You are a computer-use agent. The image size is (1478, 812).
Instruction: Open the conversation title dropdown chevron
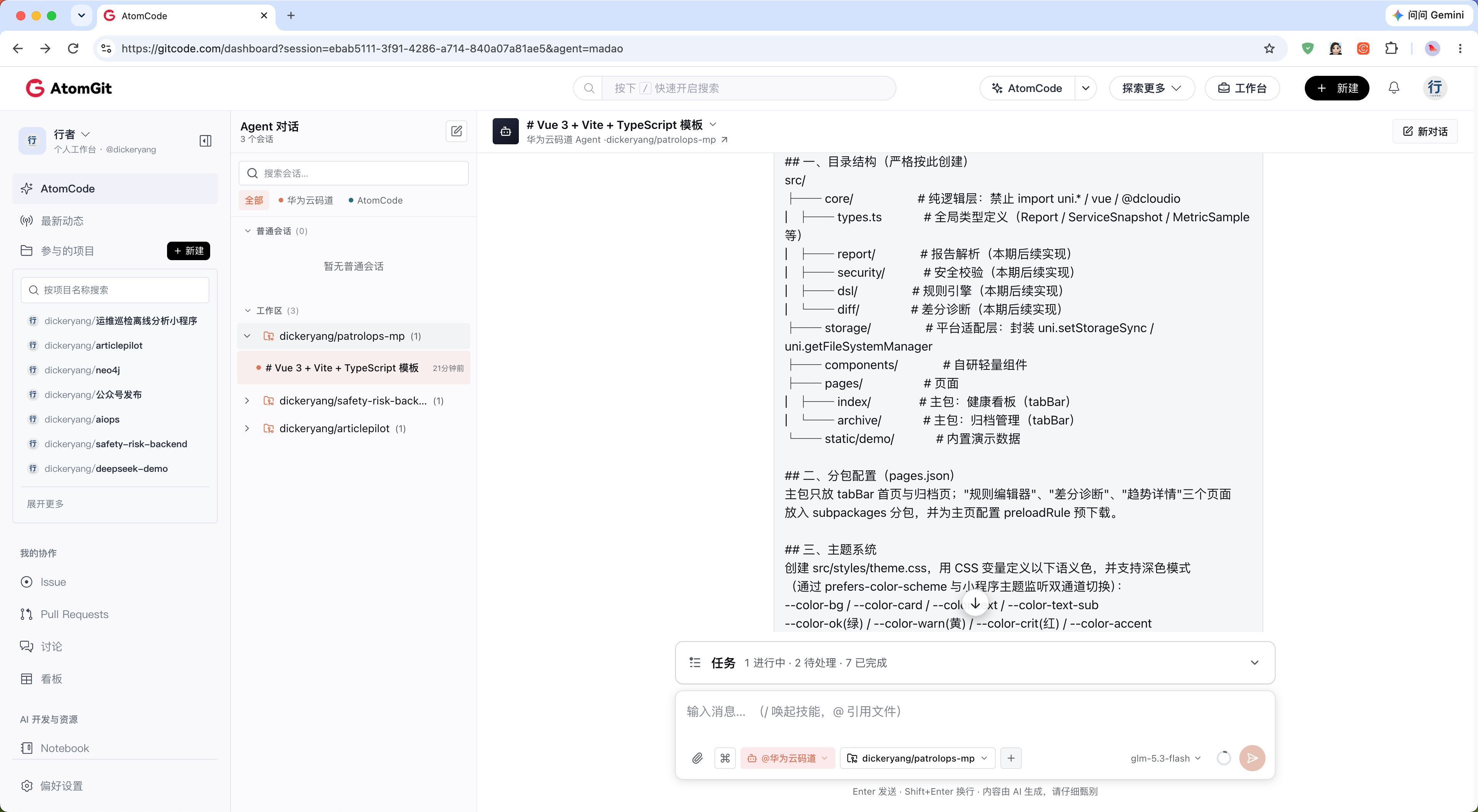coord(713,125)
